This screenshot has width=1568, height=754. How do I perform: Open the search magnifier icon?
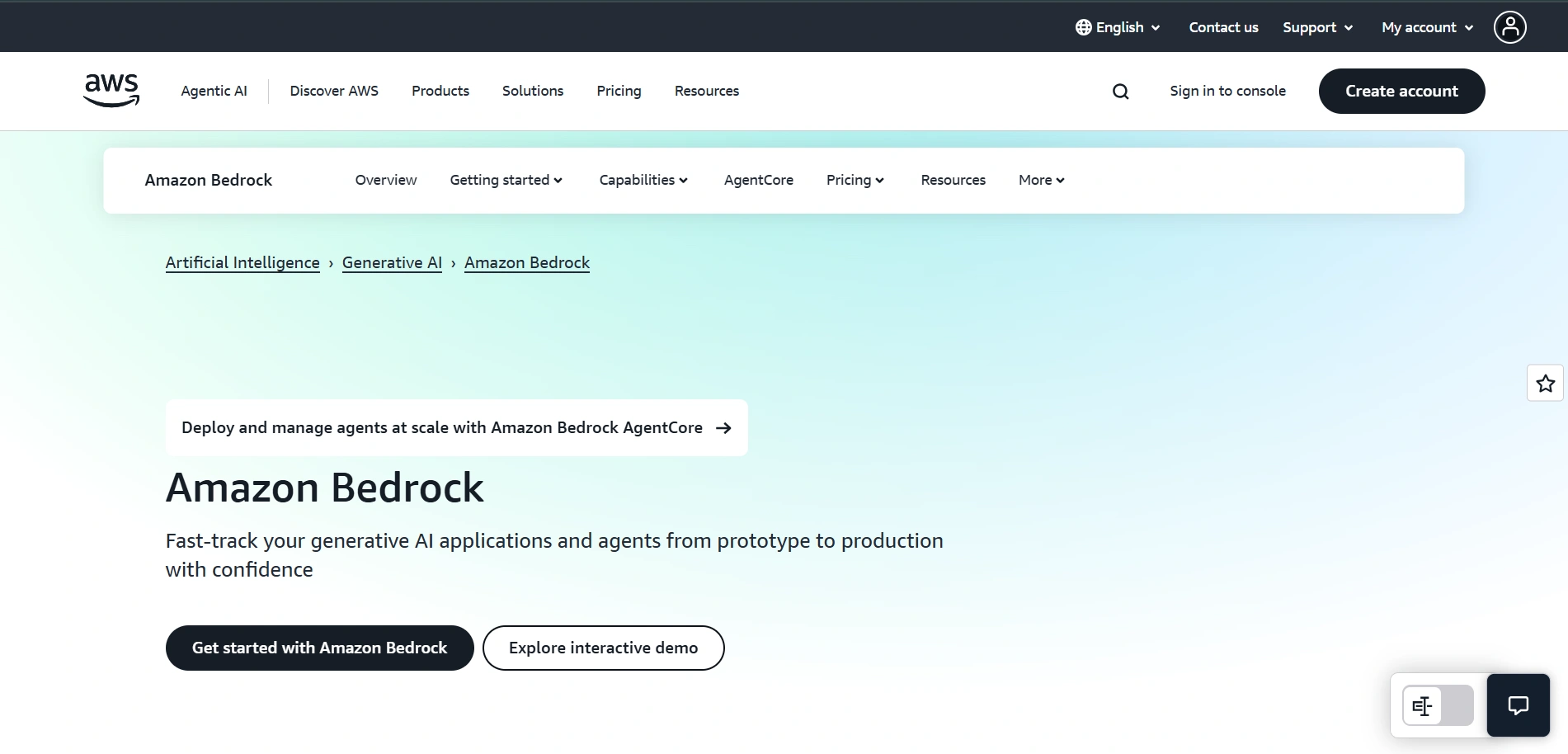[x=1120, y=92]
